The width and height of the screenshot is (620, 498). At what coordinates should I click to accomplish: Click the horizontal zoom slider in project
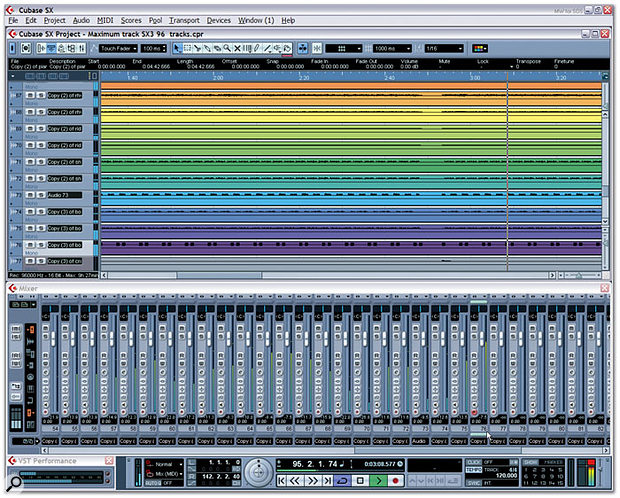point(579,275)
